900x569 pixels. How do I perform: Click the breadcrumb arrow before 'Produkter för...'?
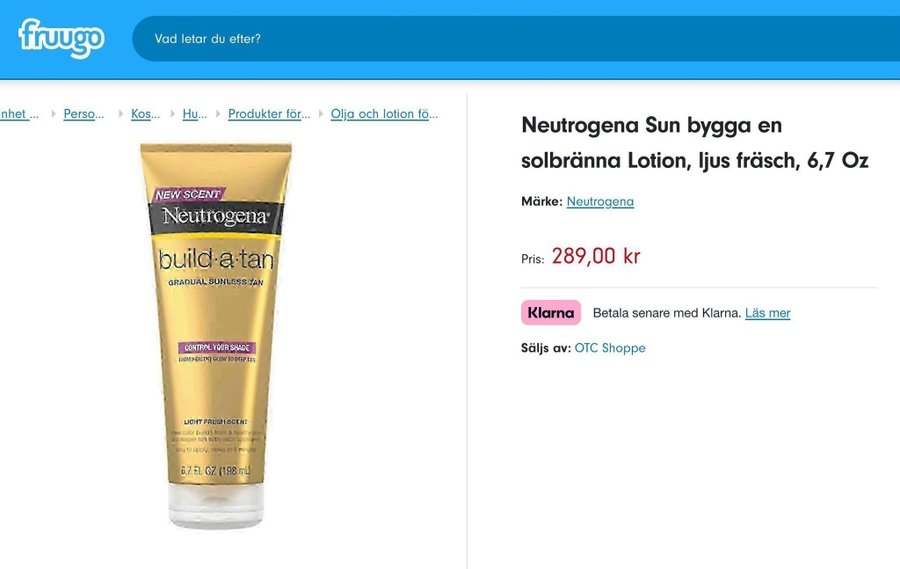click(218, 114)
